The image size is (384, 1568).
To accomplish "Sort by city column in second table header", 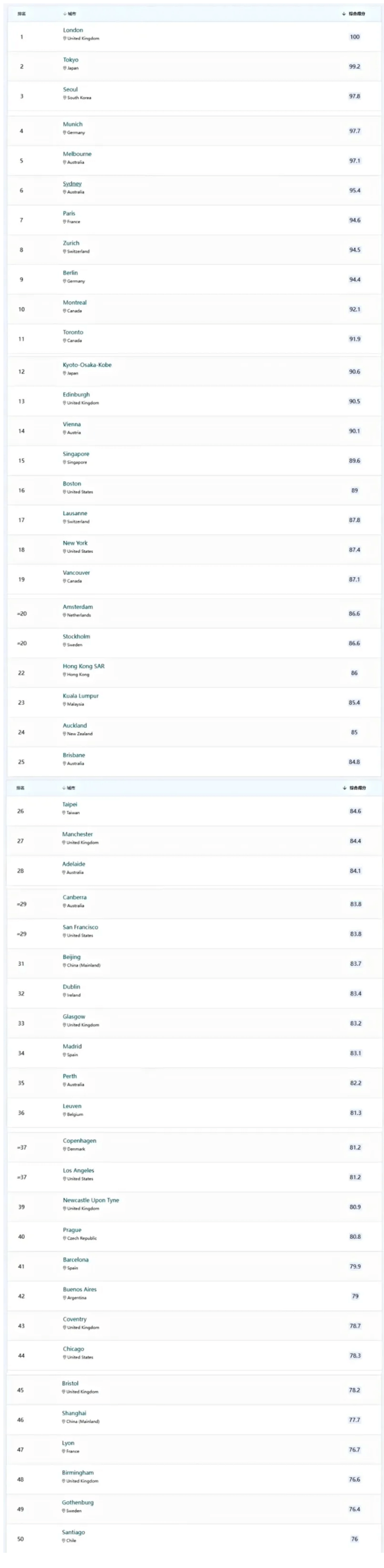I will [x=69, y=789].
